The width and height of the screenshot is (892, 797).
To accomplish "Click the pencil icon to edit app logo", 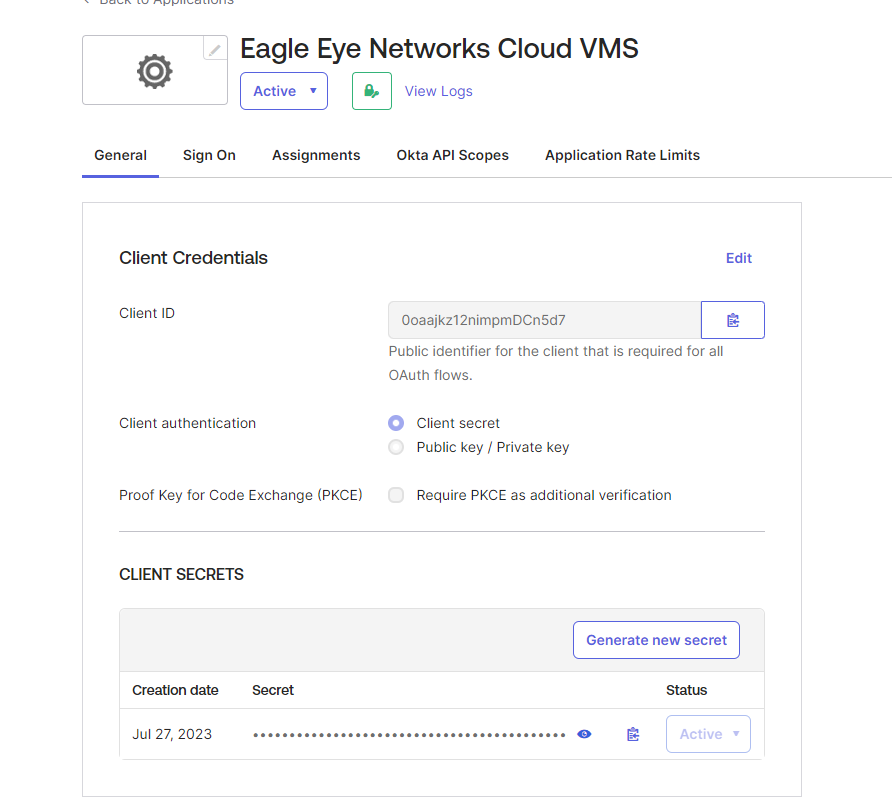I will click(x=215, y=48).
